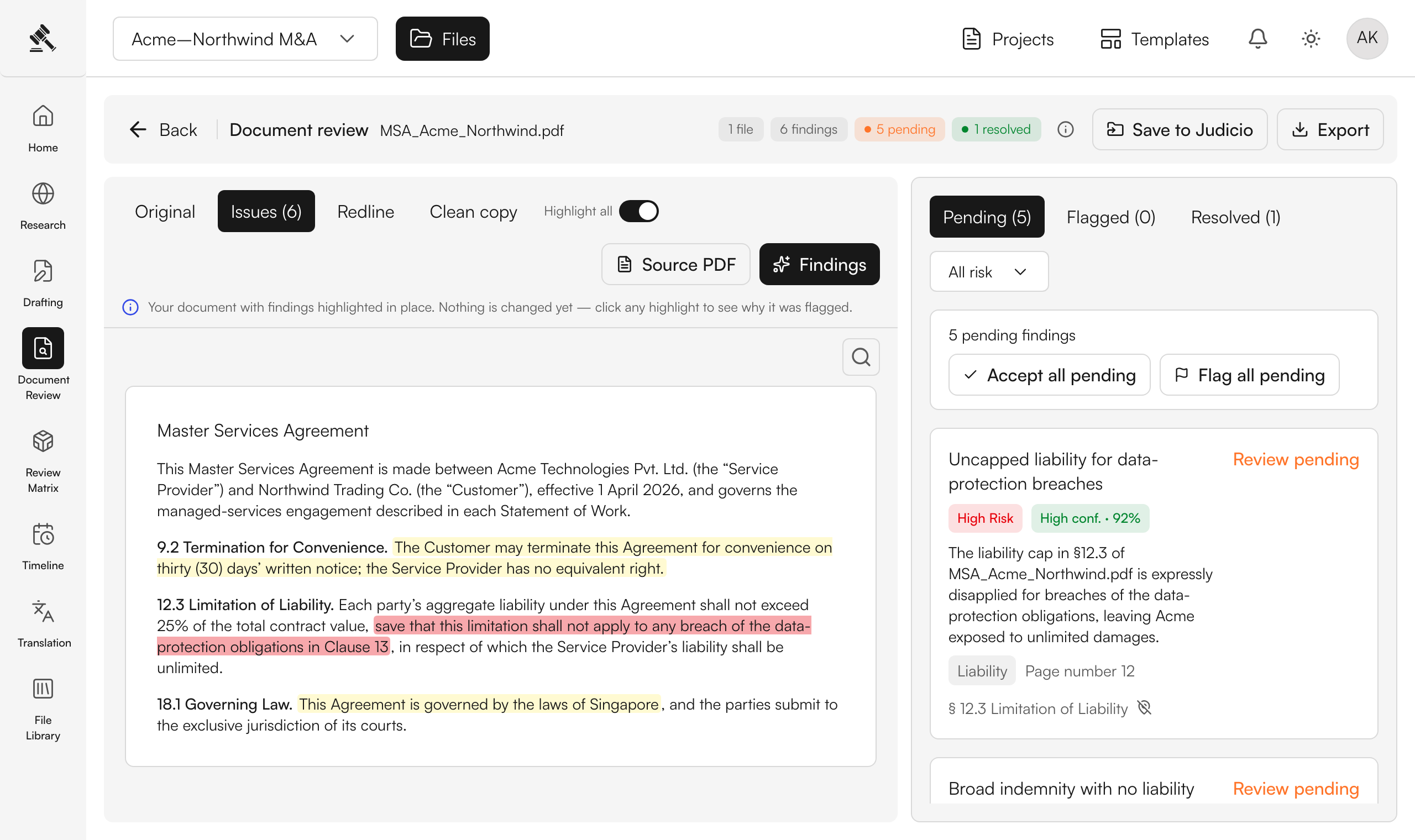Click Master Services Agreement heading
The width and height of the screenshot is (1415, 840).
[x=263, y=431]
